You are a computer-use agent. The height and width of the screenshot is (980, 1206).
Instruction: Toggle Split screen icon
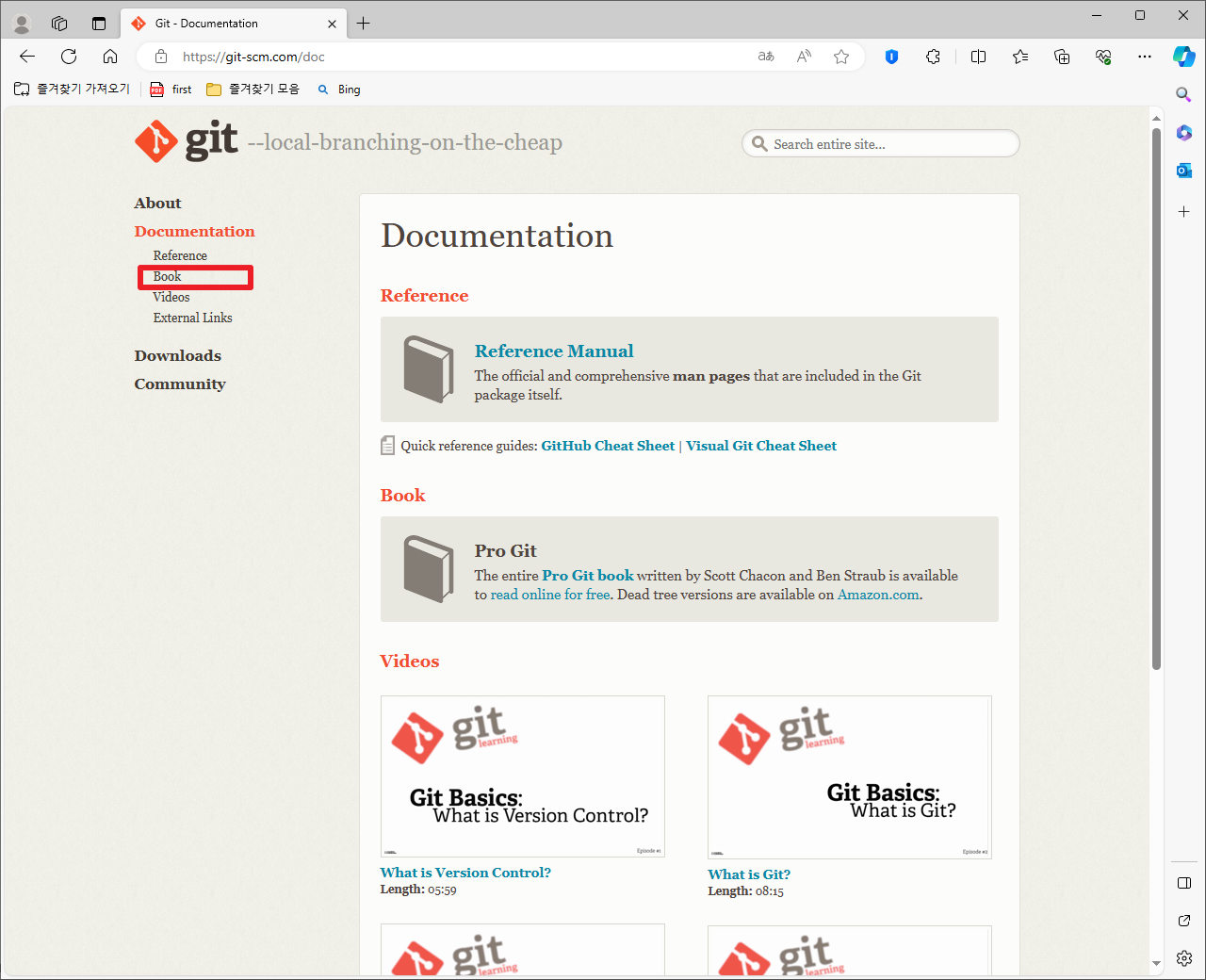(978, 57)
